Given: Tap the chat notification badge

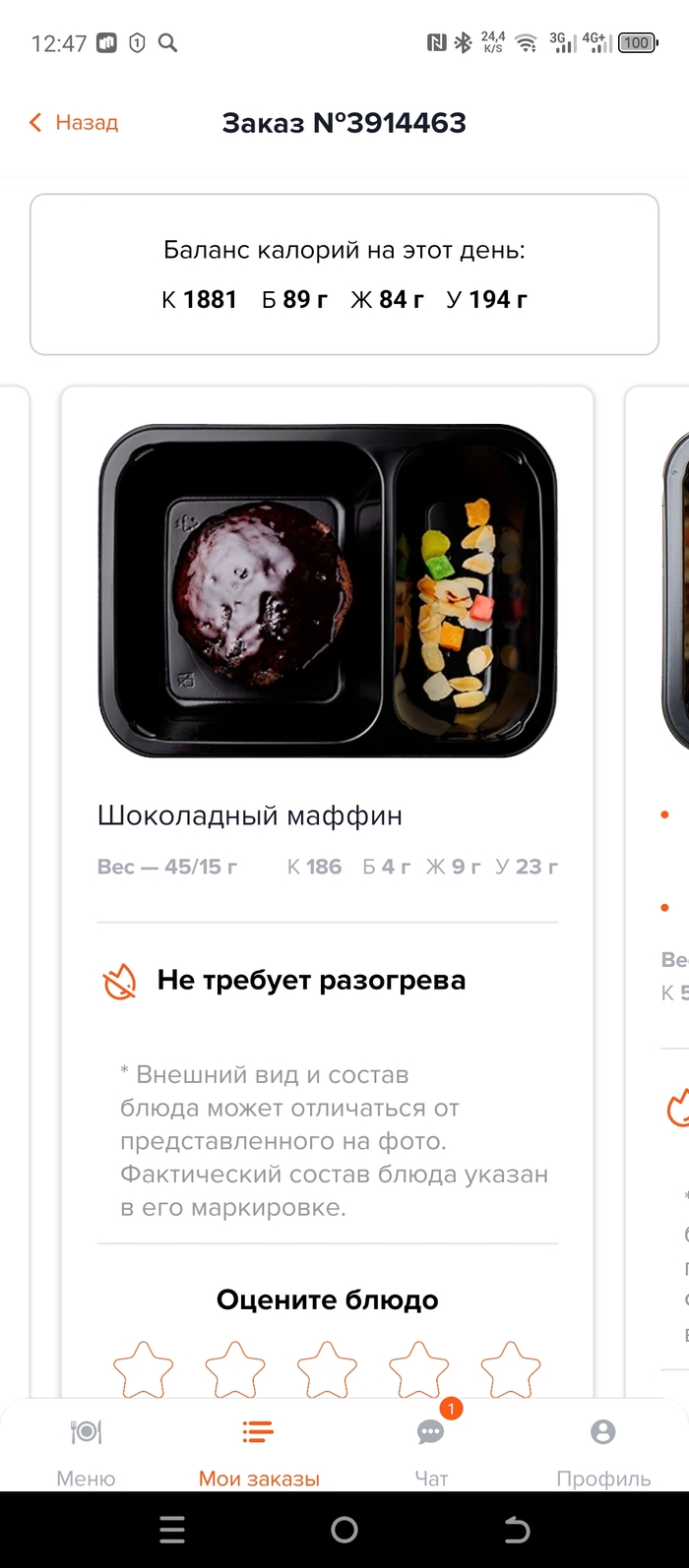Looking at the screenshot, I should 451,1409.
